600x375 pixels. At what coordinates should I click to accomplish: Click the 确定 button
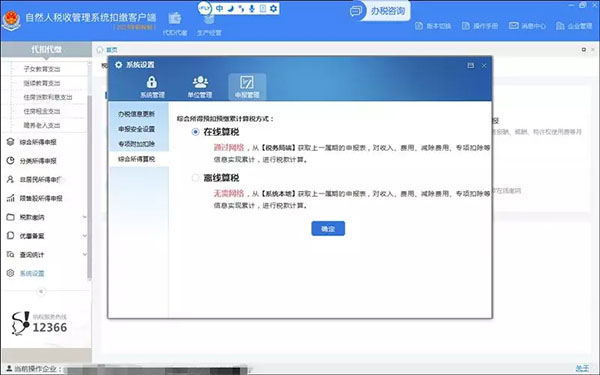[x=328, y=228]
